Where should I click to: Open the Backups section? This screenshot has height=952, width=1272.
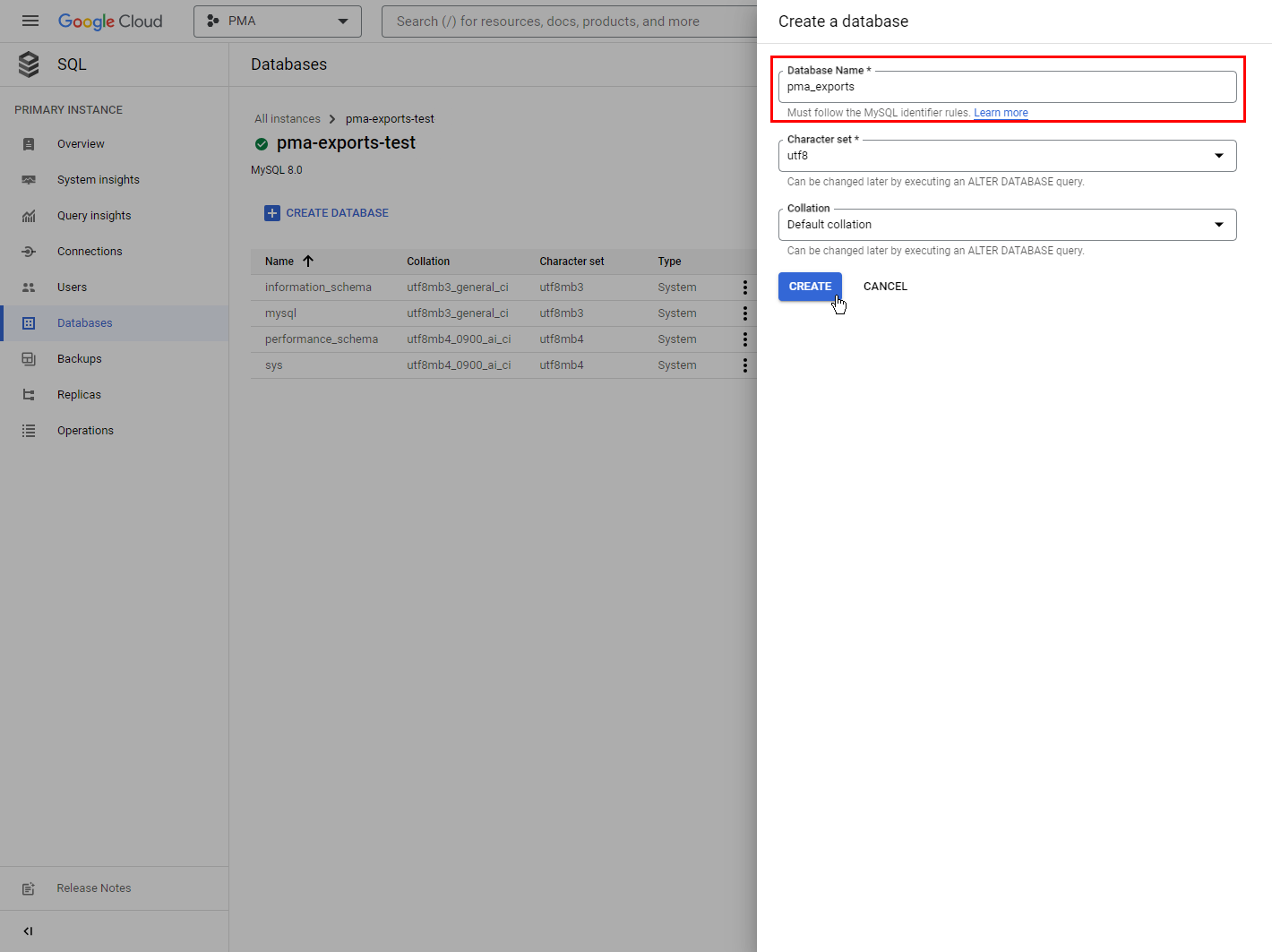coord(79,359)
